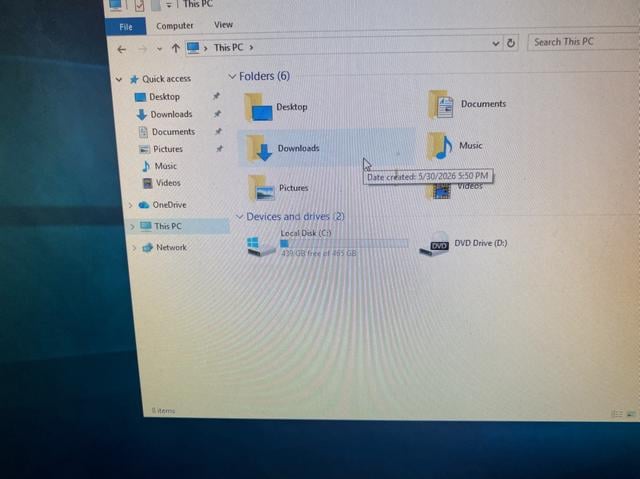Open Videos in Quick access sidebar
The width and height of the screenshot is (640, 479).
click(168, 183)
